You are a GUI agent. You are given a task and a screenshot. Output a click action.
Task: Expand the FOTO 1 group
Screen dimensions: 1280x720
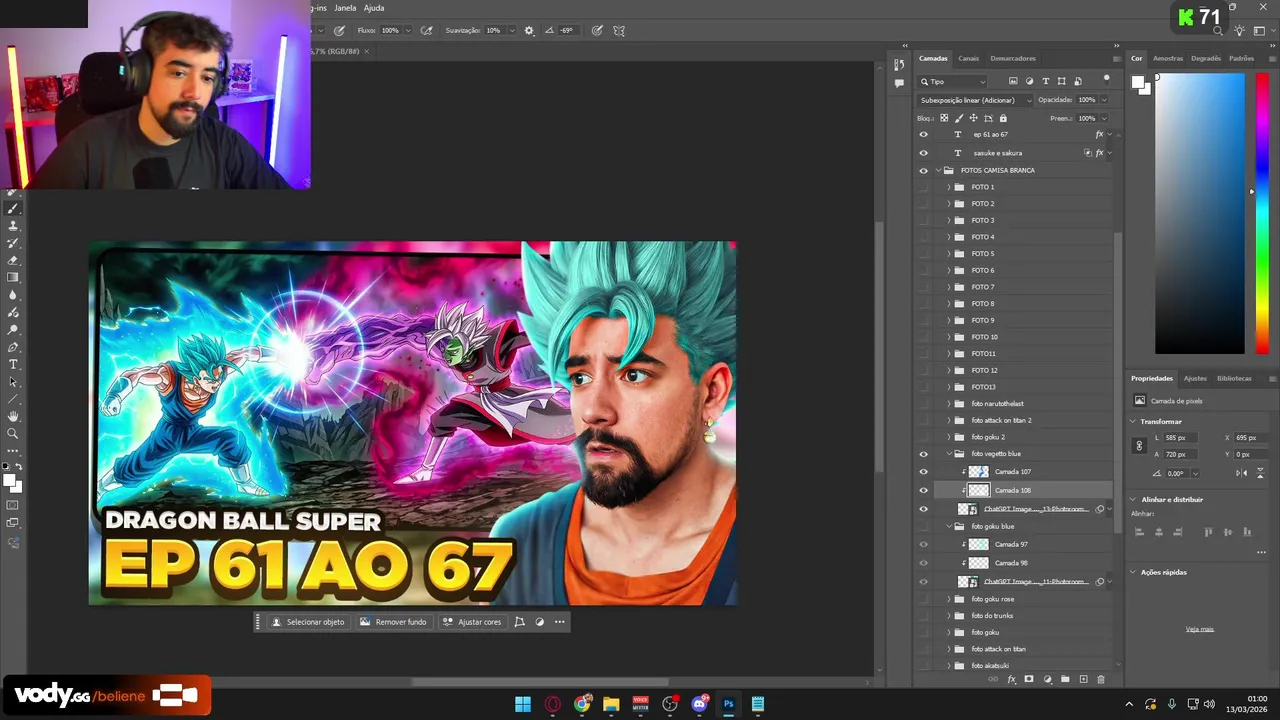coord(949,187)
